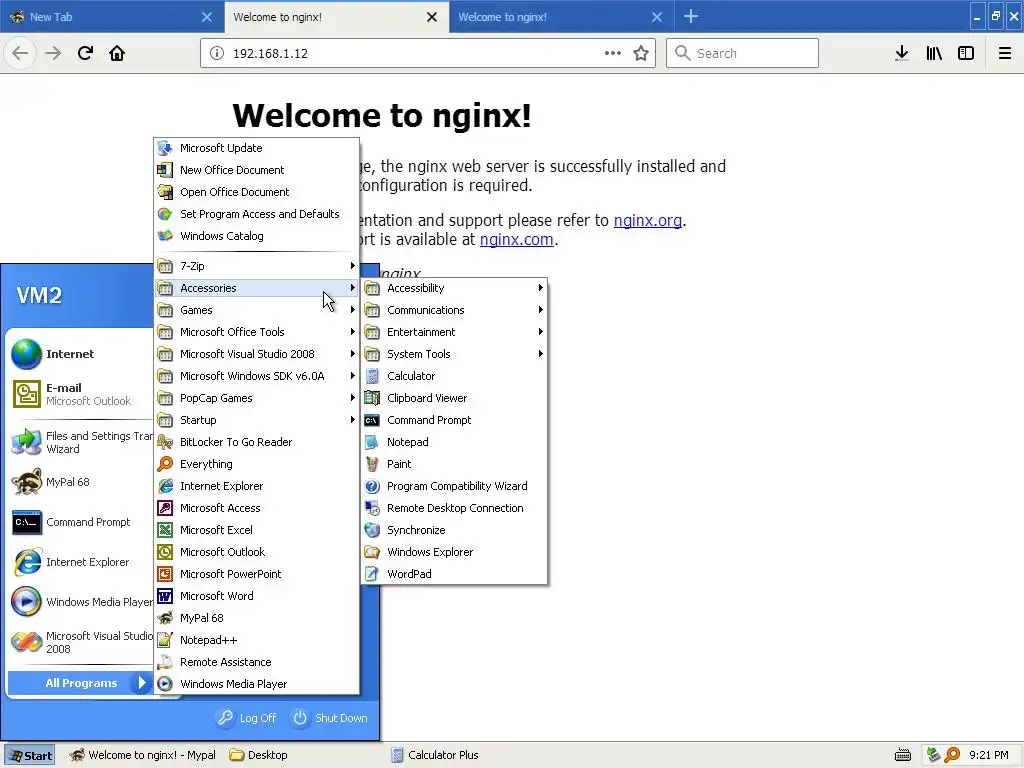The height and width of the screenshot is (768, 1024).
Task: Show site information icon in address bar
Action: pos(217,53)
